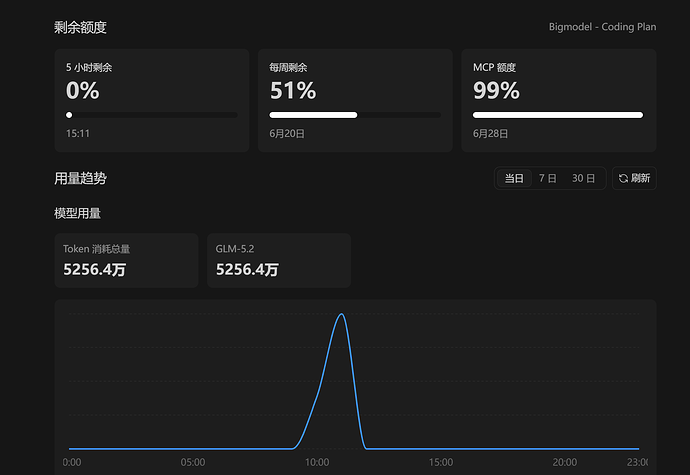Click the 每周剩余 51% progress bar
Viewport: 690px width, 475px height.
tap(355, 115)
